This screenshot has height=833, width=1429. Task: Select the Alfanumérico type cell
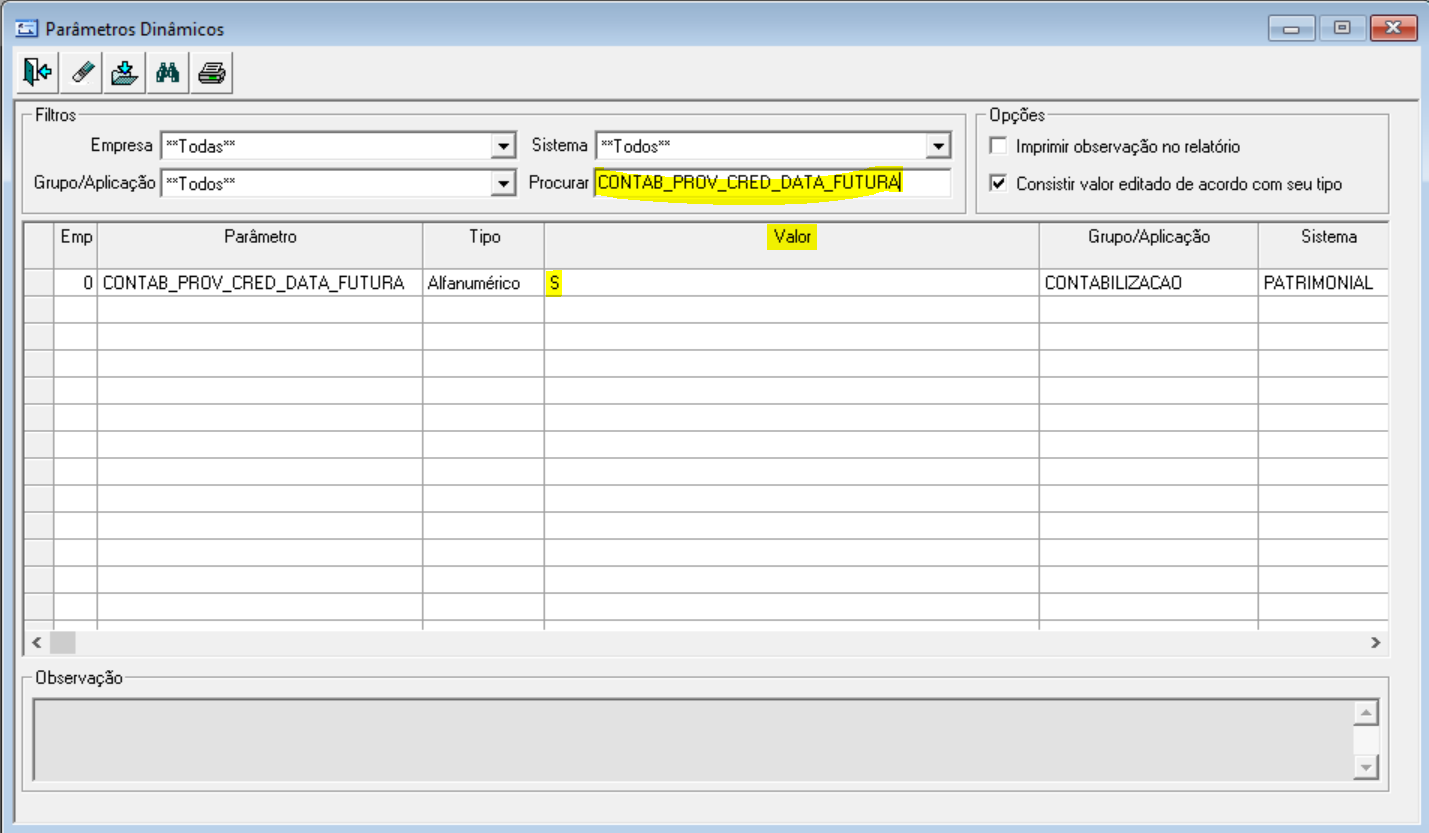484,283
